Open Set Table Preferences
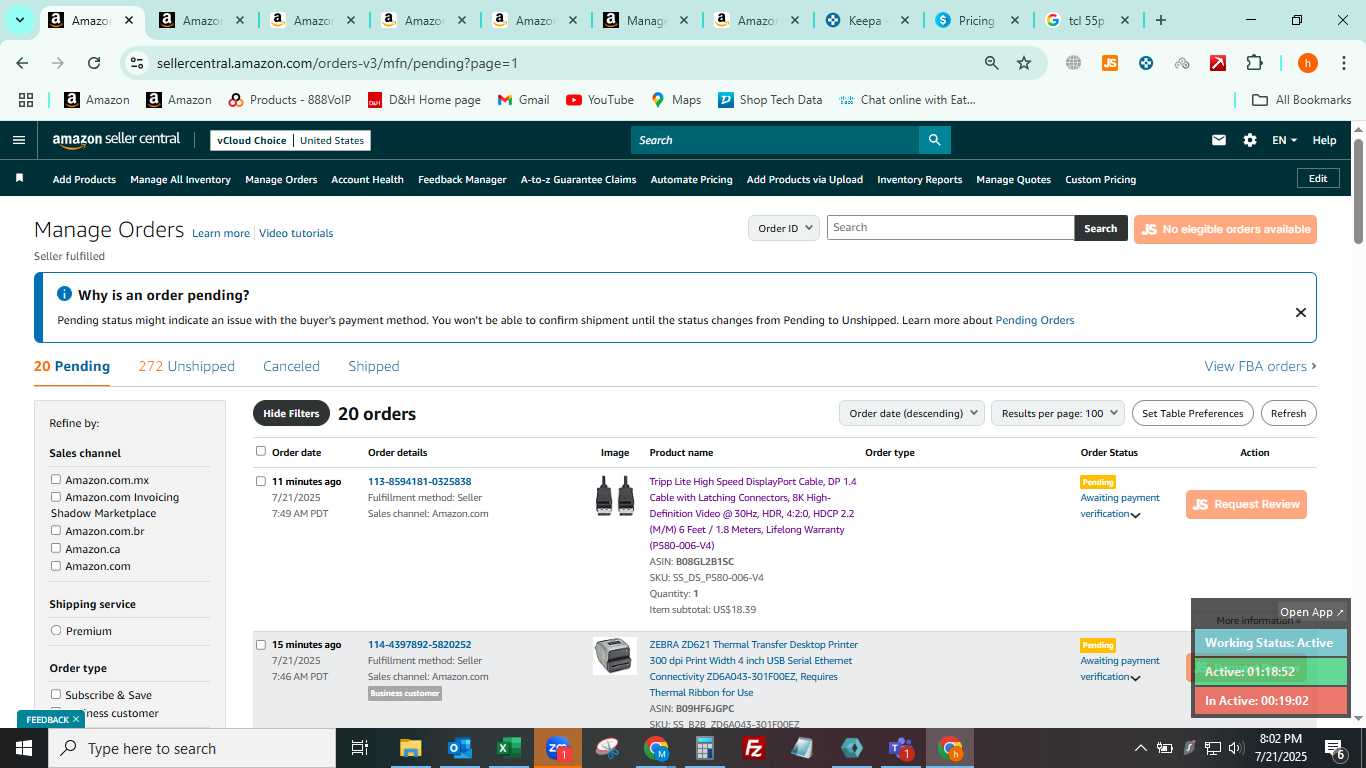This screenshot has height=768, width=1366. (1193, 413)
